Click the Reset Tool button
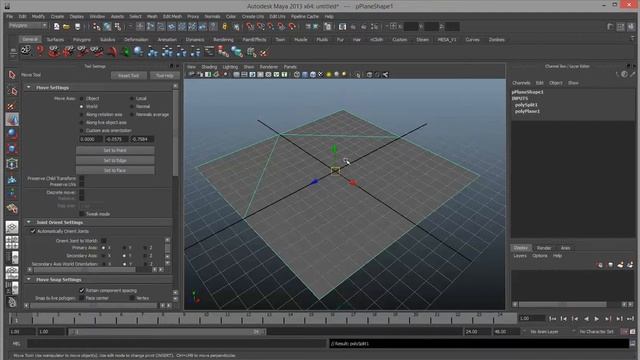This screenshot has height=360, width=640. pos(129,76)
